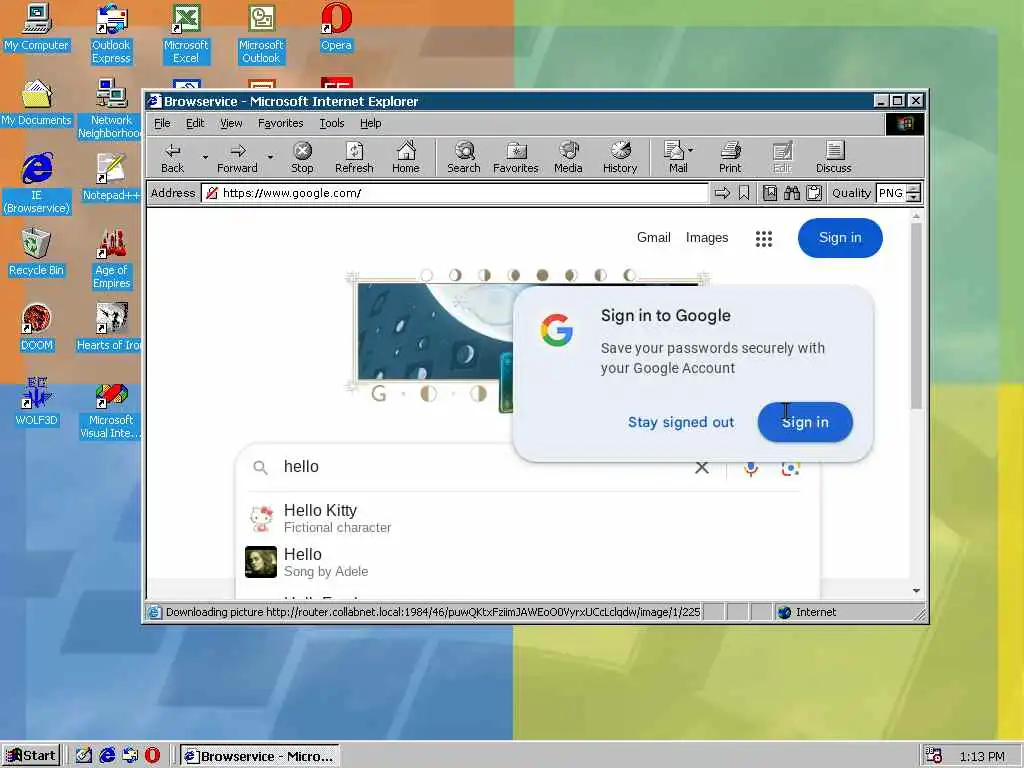Expand the Back button history dropdown arrow
This screenshot has height=768, width=1024.
coord(205,157)
